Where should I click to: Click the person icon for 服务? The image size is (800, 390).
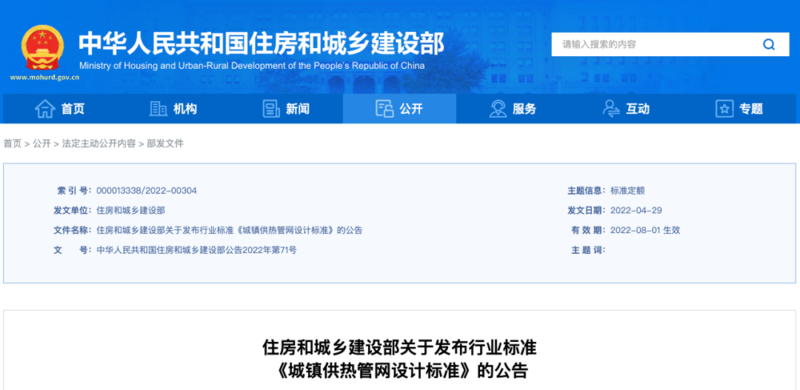pos(498,109)
